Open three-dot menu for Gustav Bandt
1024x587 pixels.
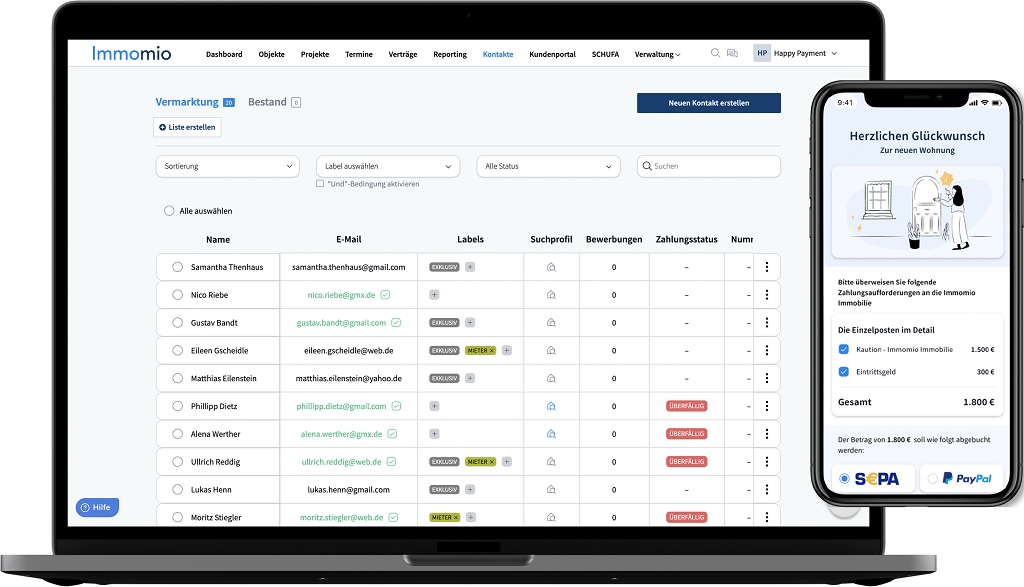tap(767, 323)
